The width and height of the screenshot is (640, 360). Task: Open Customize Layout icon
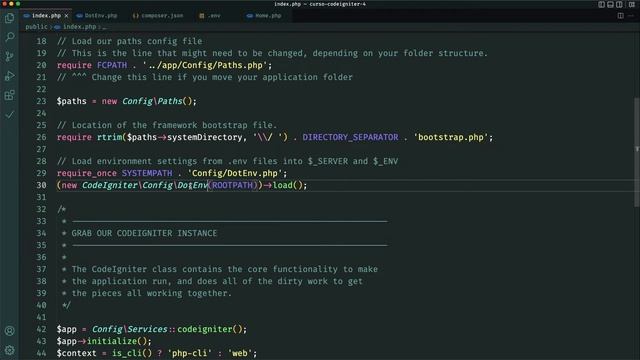click(631, 4)
